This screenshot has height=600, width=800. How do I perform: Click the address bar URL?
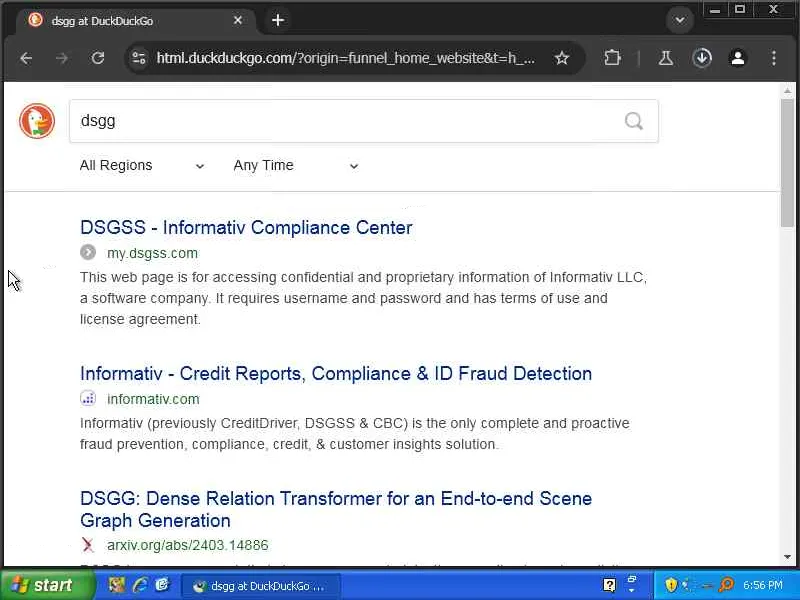345,58
